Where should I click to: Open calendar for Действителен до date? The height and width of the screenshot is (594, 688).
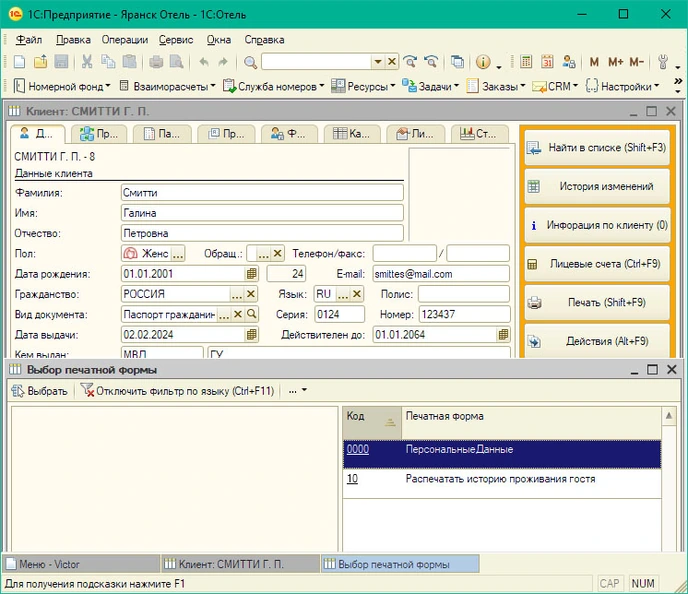501,335
